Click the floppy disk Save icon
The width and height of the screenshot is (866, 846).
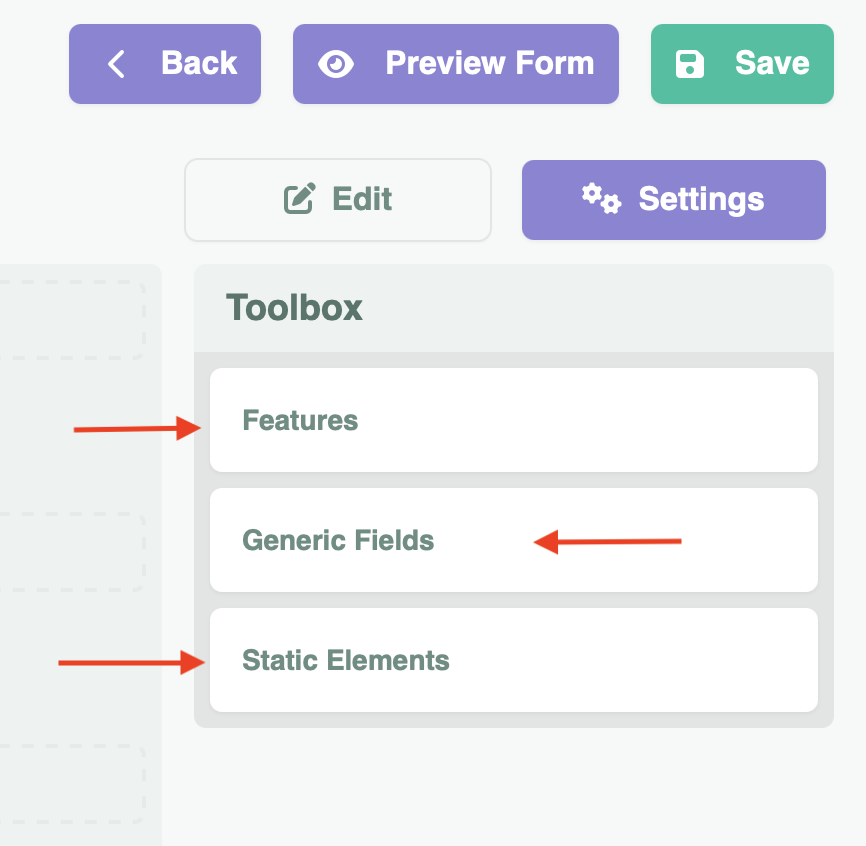click(x=690, y=65)
